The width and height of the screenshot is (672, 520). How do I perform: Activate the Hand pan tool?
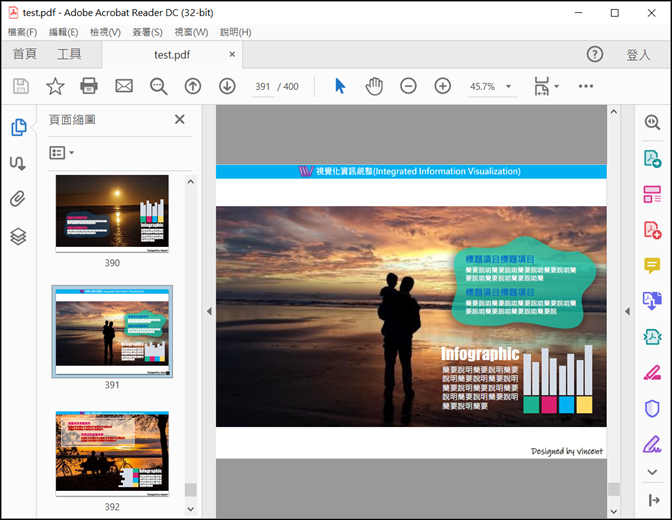coord(374,86)
